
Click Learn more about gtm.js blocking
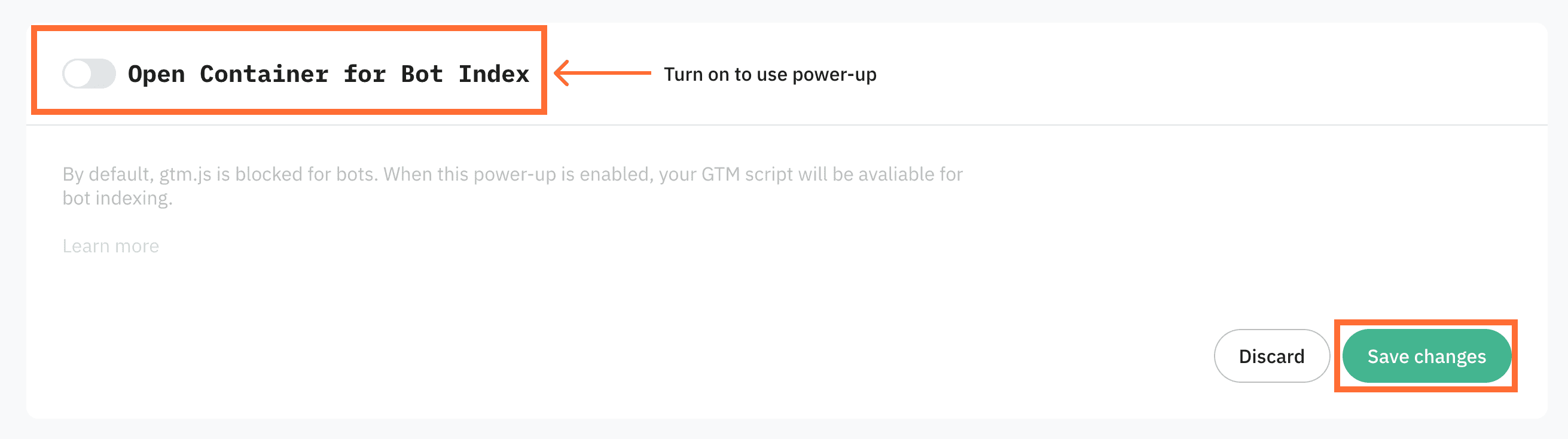click(111, 245)
